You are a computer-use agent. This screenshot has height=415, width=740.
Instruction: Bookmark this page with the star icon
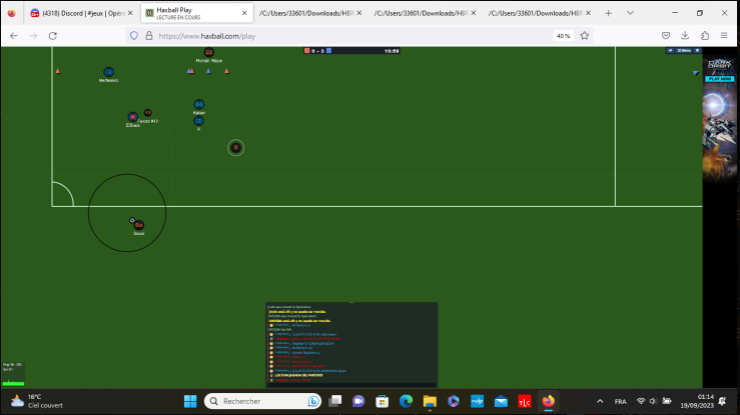click(585, 35)
